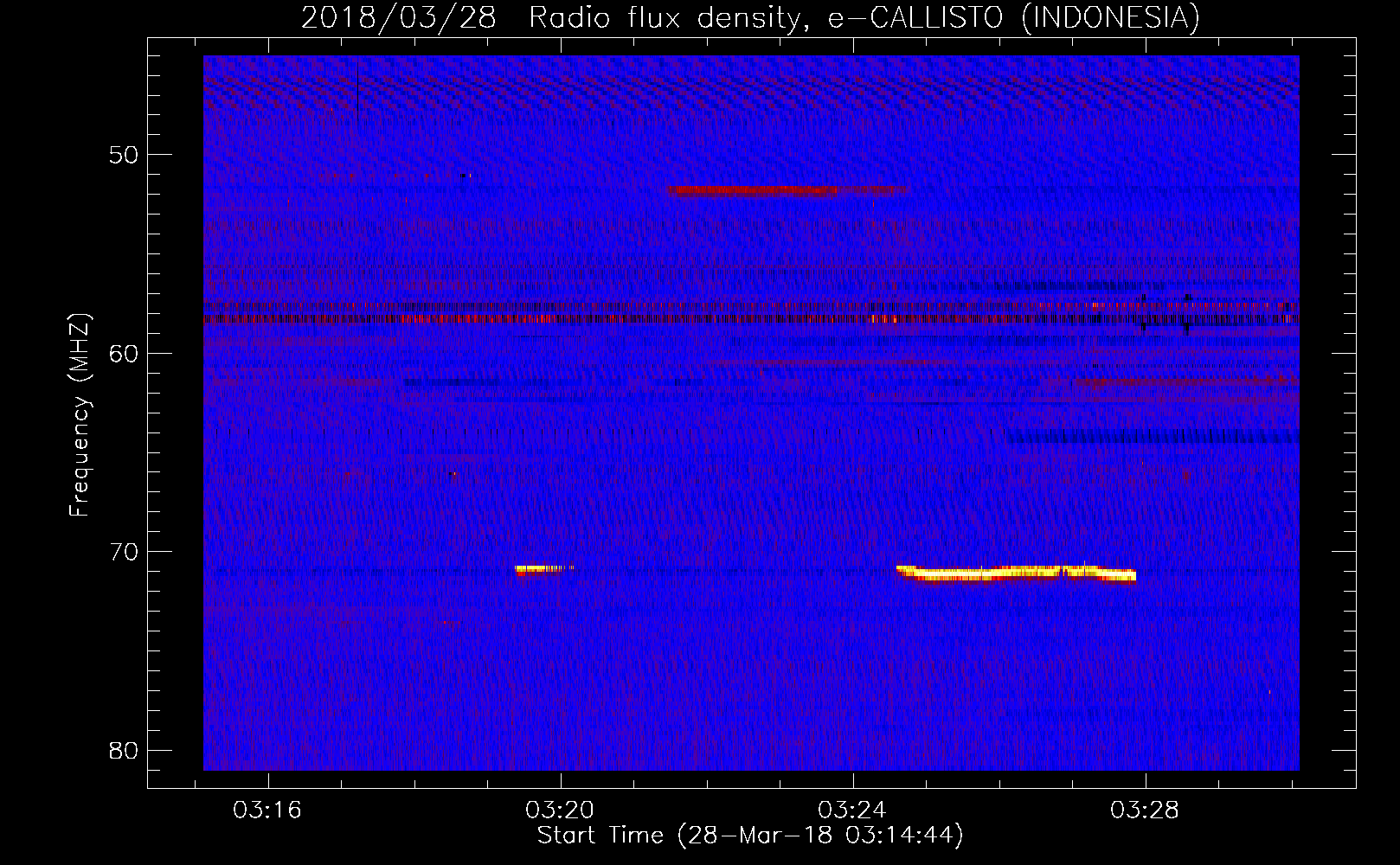Viewport: 1400px width, 865px height.
Task: Click the 03:16 time tick label
Action: pos(267,811)
